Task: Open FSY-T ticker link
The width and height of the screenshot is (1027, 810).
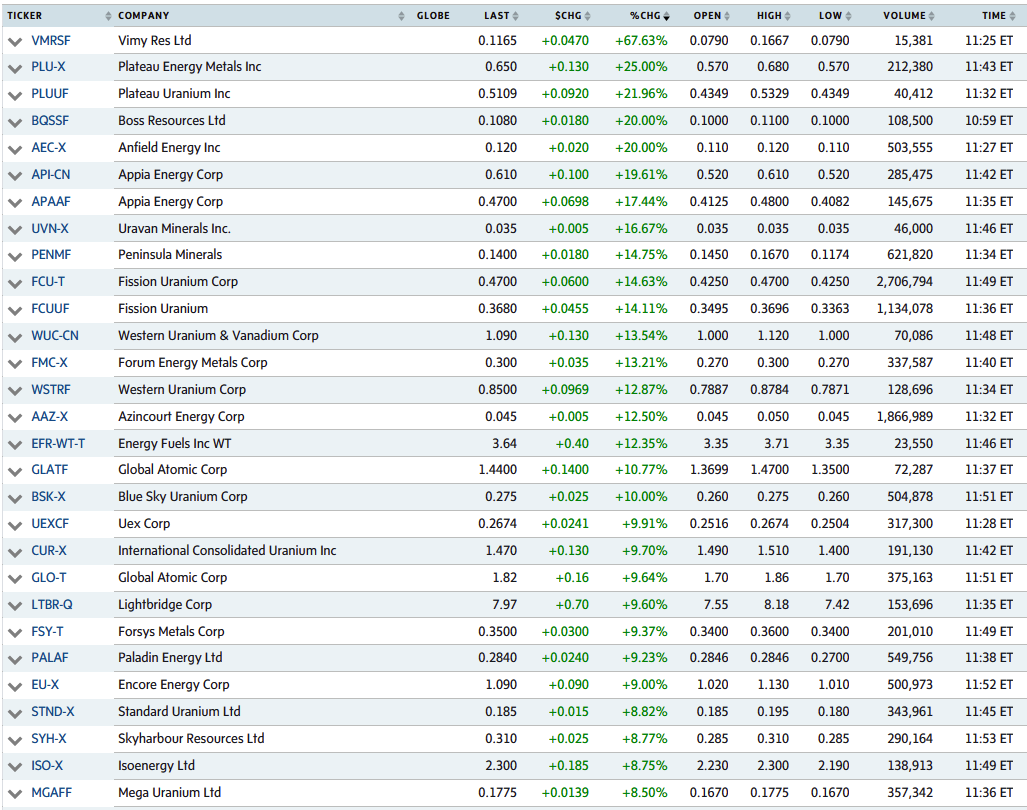Action: pos(47,632)
